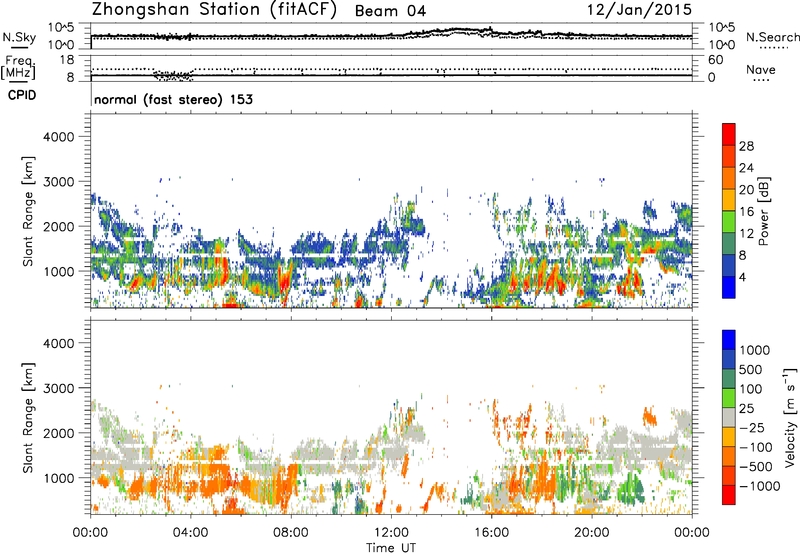Image resolution: width=800 pixels, height=554 pixels.
Task: Select the 'Beam 04' label
Action: point(390,11)
